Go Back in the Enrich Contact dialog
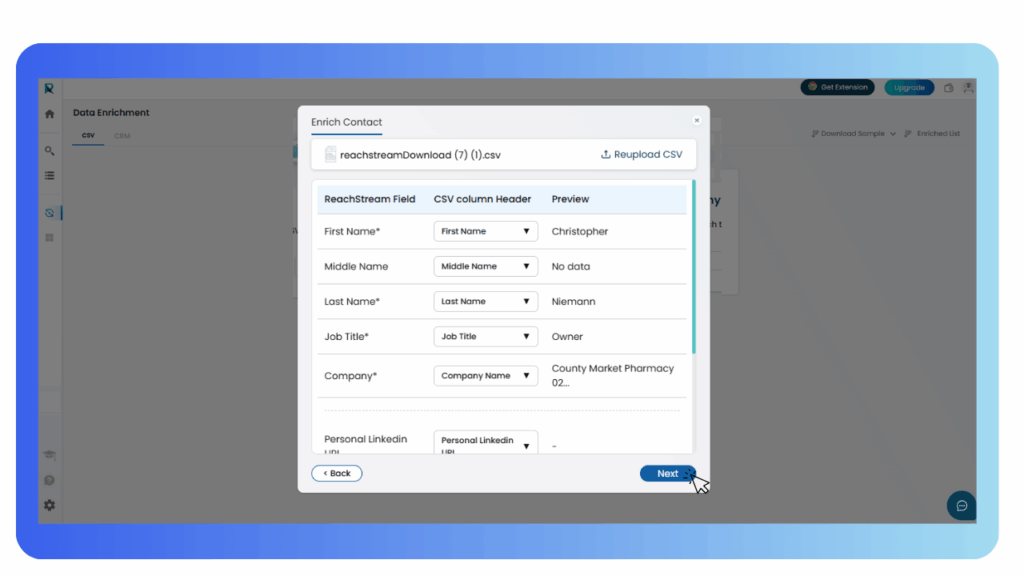 click(336, 473)
